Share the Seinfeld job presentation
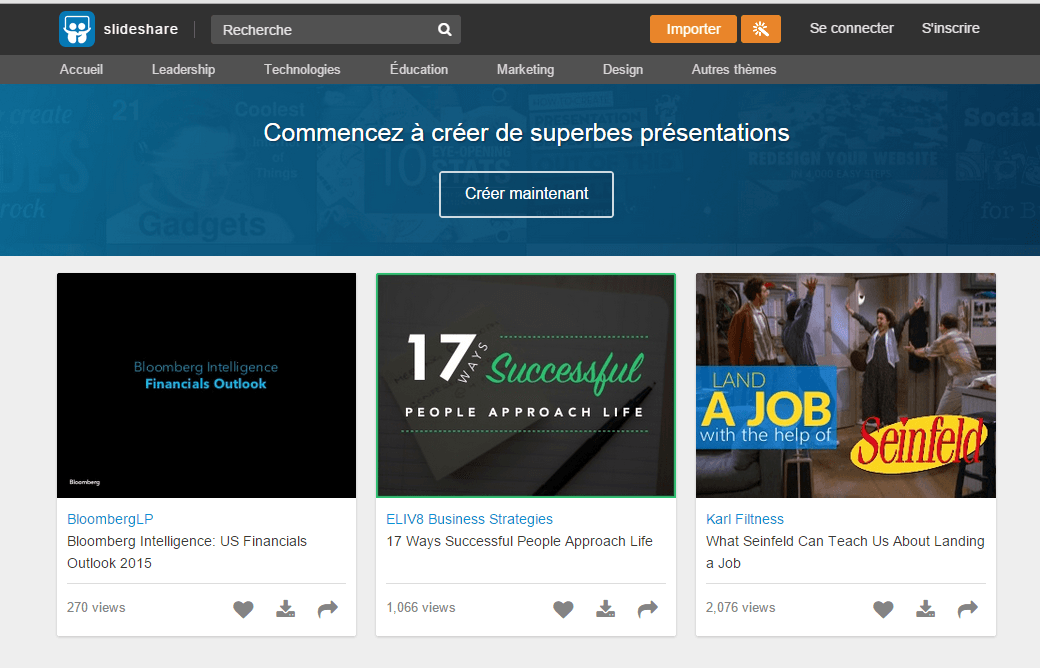 (968, 609)
